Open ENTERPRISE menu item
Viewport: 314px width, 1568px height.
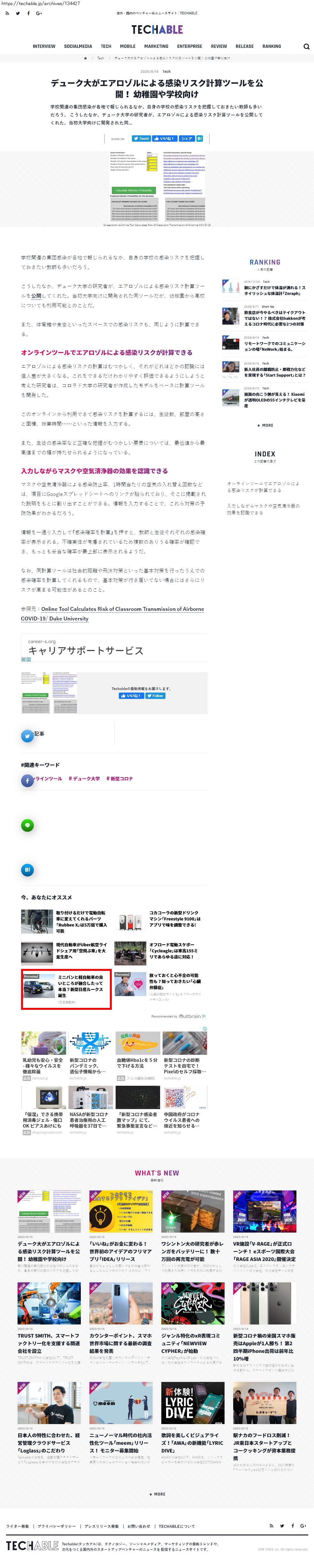pyautogui.click(x=190, y=46)
